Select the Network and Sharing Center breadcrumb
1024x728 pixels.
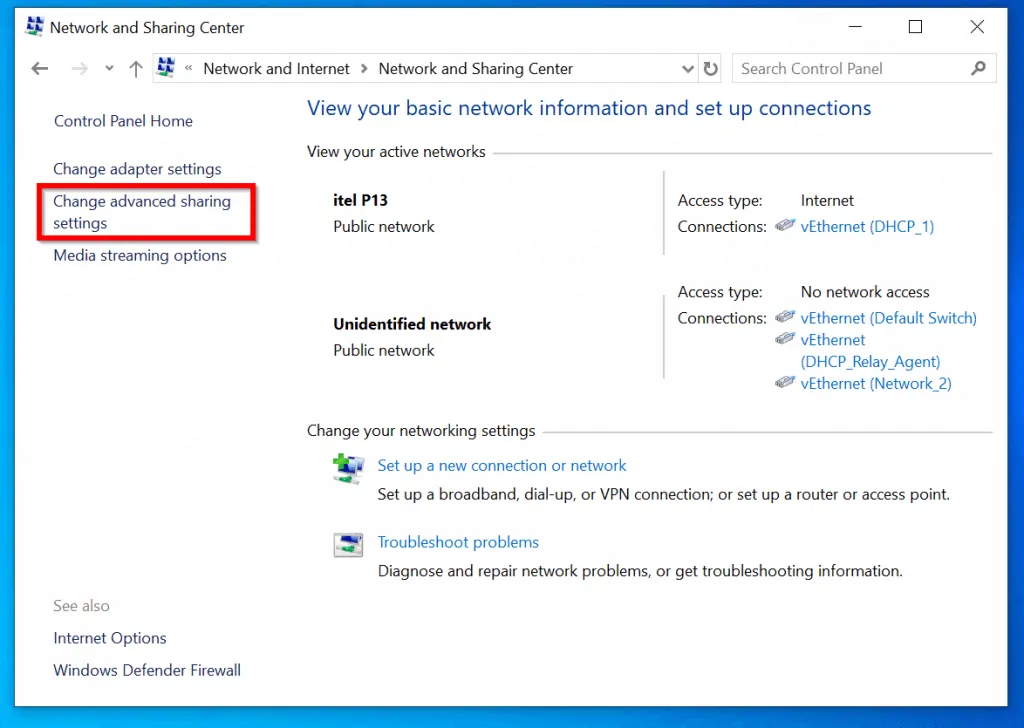[x=475, y=68]
